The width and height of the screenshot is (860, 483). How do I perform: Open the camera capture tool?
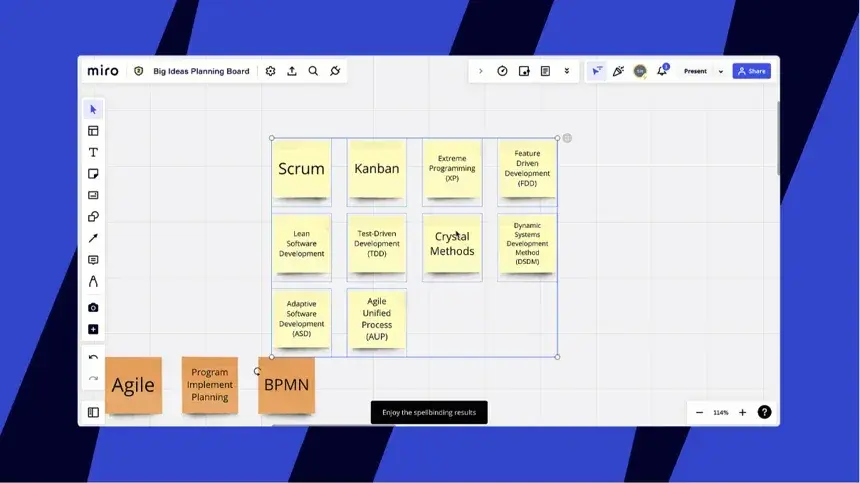93,308
